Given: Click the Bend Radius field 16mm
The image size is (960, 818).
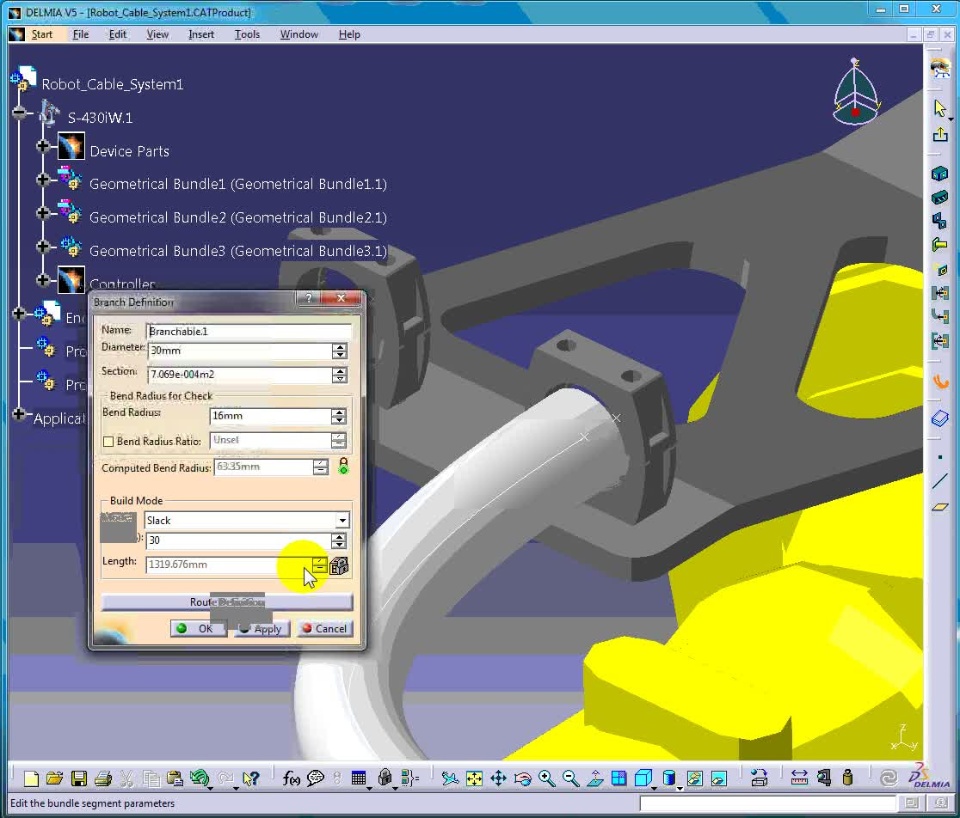Looking at the screenshot, I should (270, 416).
